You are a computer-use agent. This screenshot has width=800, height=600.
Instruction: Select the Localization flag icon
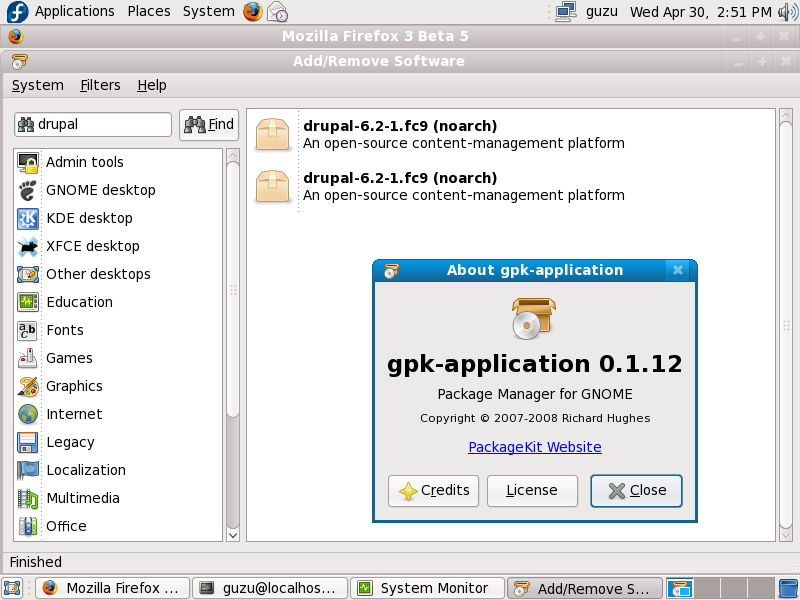28,470
